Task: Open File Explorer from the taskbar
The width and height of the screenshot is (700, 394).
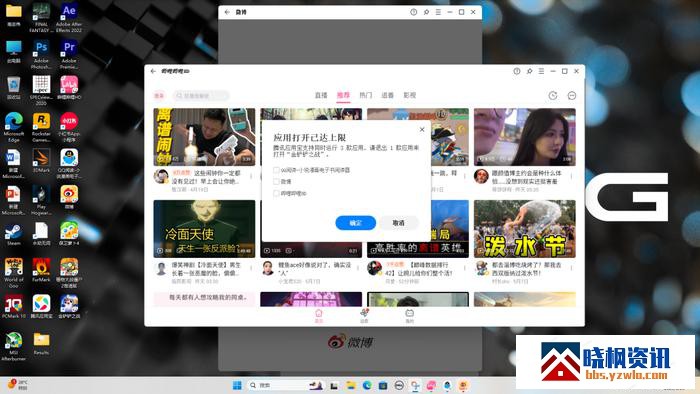Action: (x=351, y=385)
